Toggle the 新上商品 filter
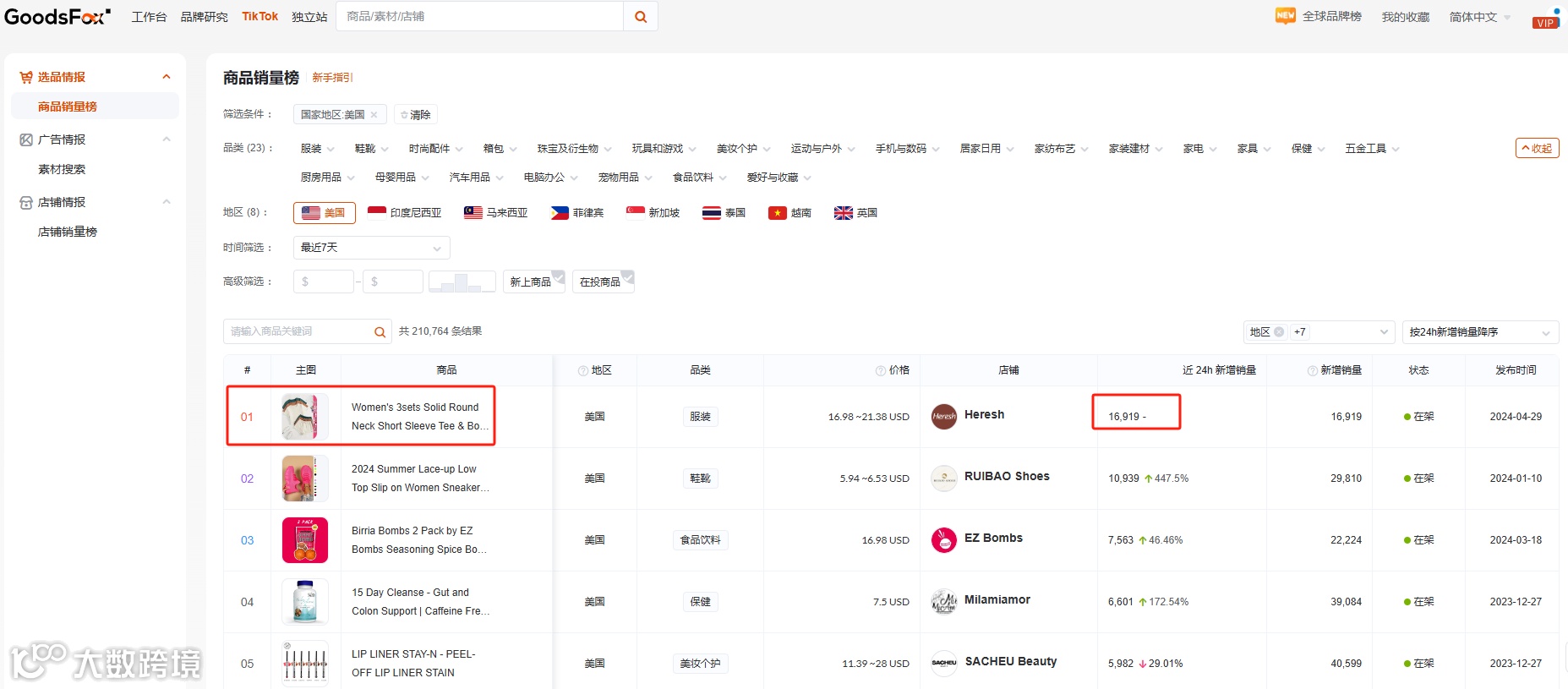The image size is (1568, 689). click(x=534, y=282)
